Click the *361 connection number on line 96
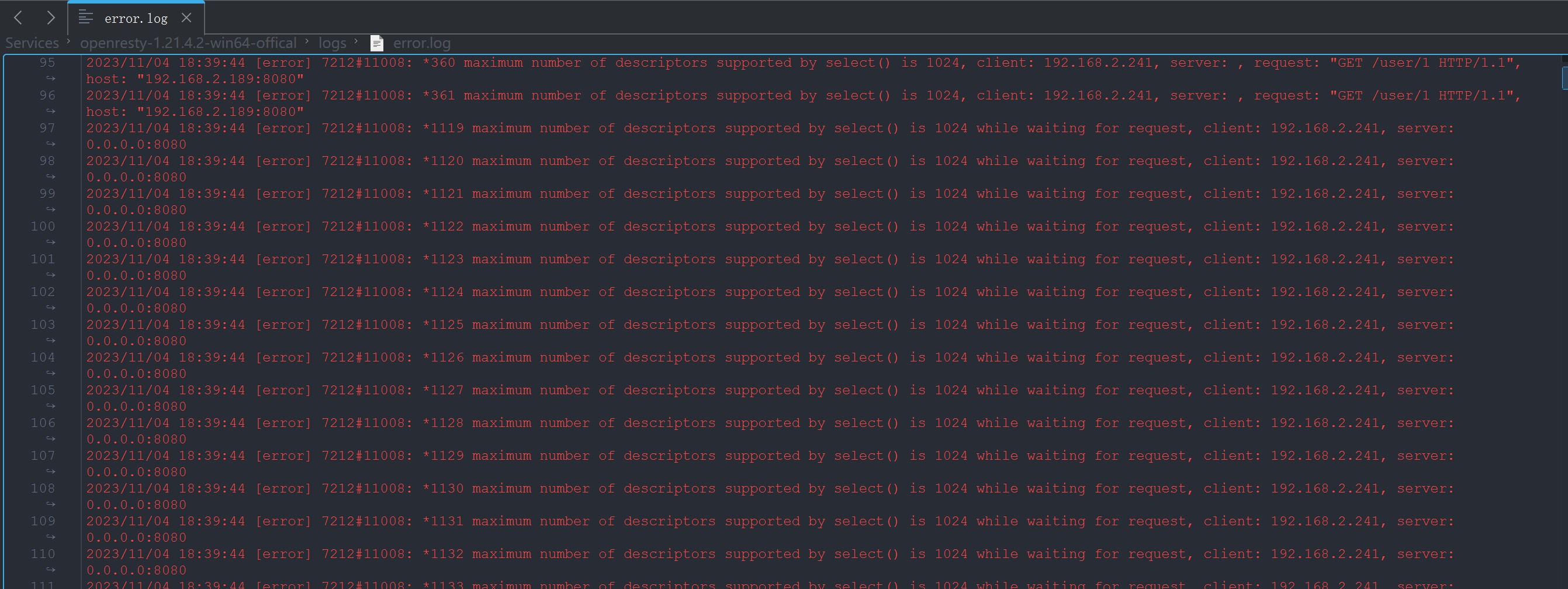Image resolution: width=1568 pixels, height=589 pixels. (439, 95)
